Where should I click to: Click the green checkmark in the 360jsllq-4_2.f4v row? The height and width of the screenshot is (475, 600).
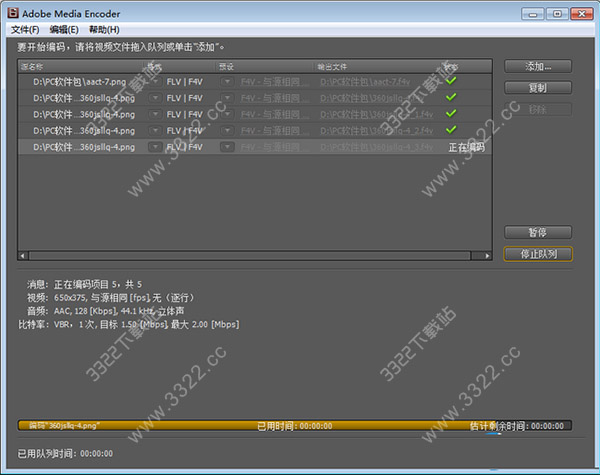[x=451, y=130]
